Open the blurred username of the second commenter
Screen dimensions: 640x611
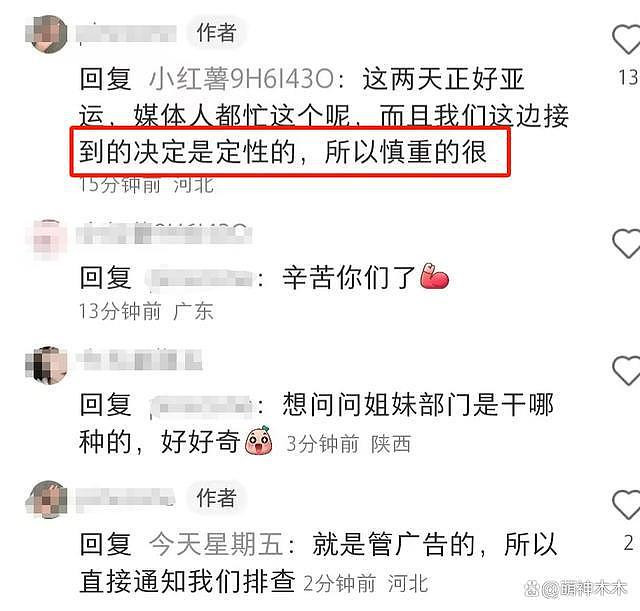163,233
